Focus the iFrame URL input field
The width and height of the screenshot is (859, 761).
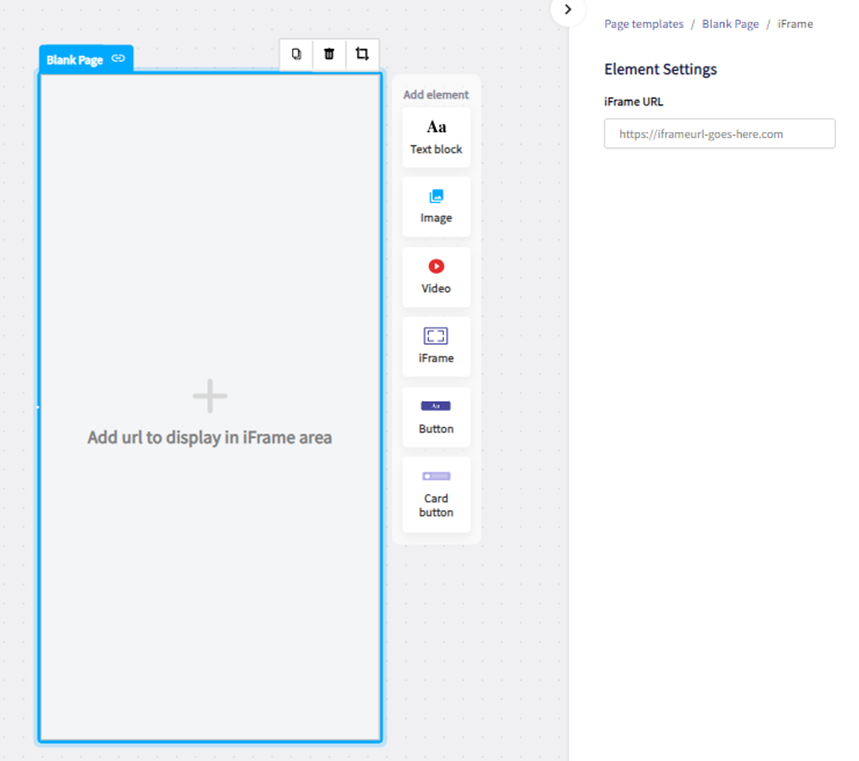click(719, 133)
